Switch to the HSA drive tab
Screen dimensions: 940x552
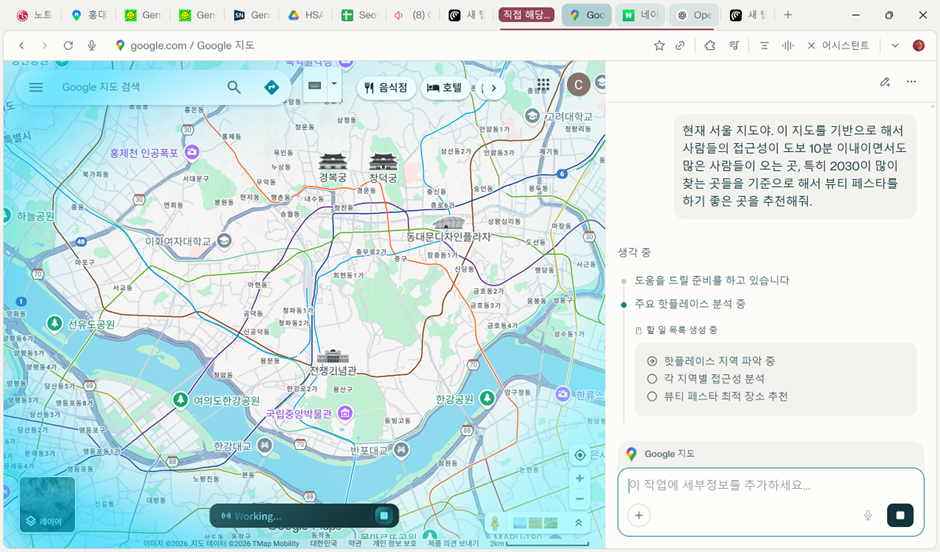click(x=306, y=15)
